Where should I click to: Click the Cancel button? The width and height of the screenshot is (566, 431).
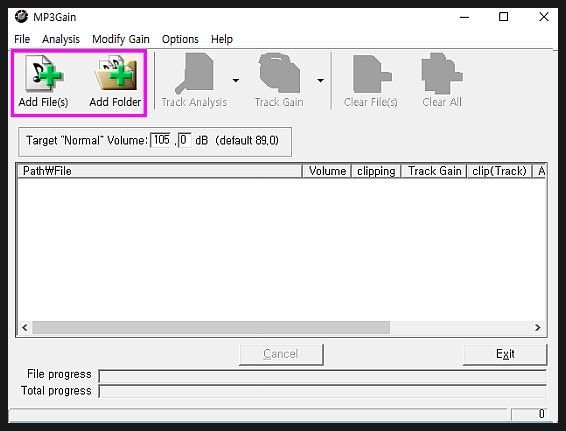(x=281, y=354)
